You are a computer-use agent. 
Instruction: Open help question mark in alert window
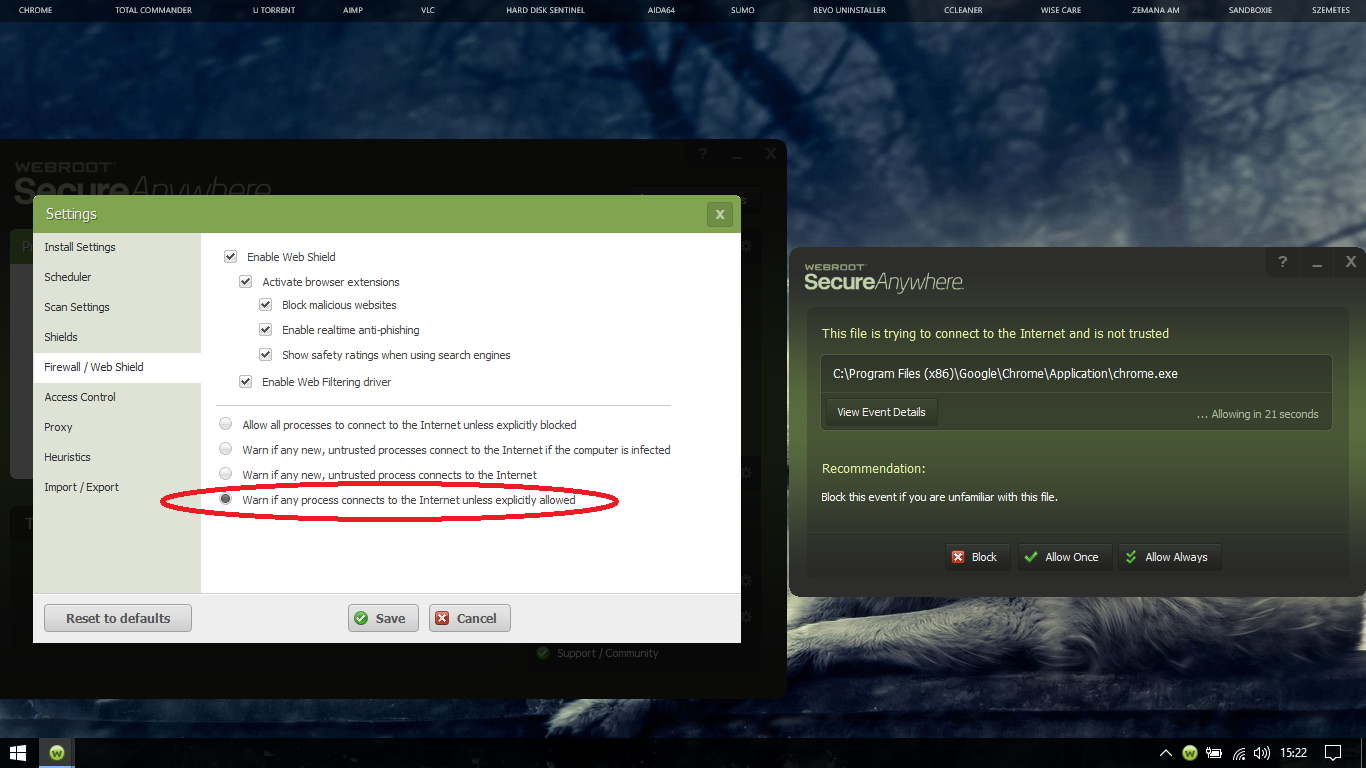point(1283,262)
